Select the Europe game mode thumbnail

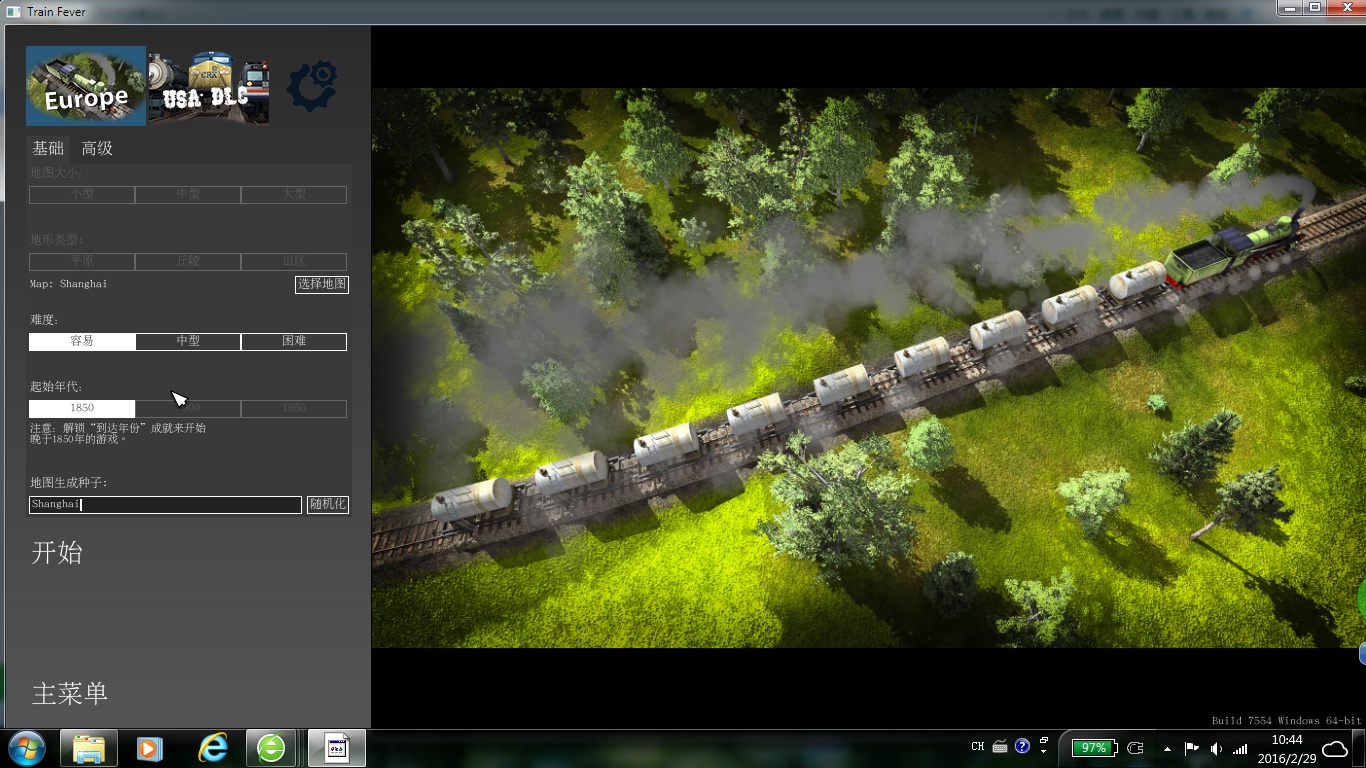tap(86, 86)
